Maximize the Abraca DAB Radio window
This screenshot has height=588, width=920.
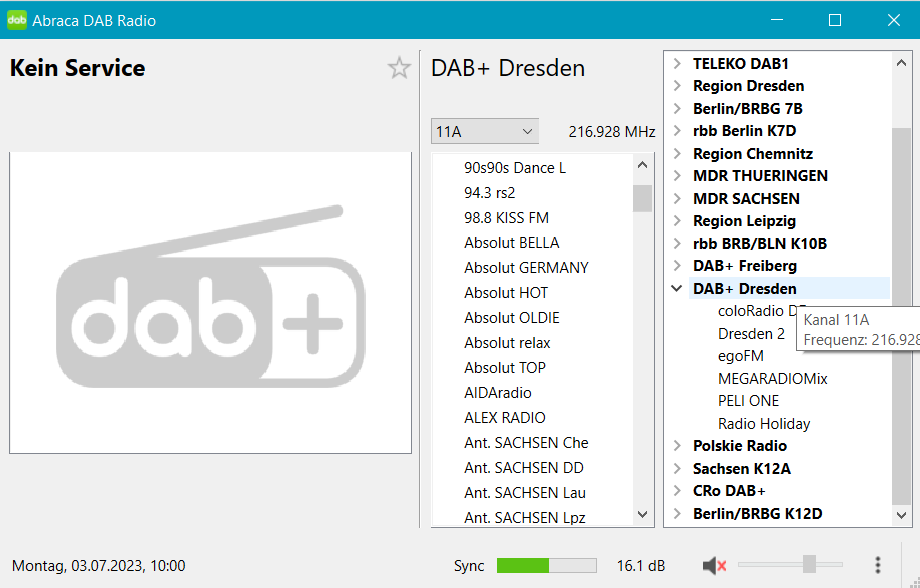coord(835,20)
